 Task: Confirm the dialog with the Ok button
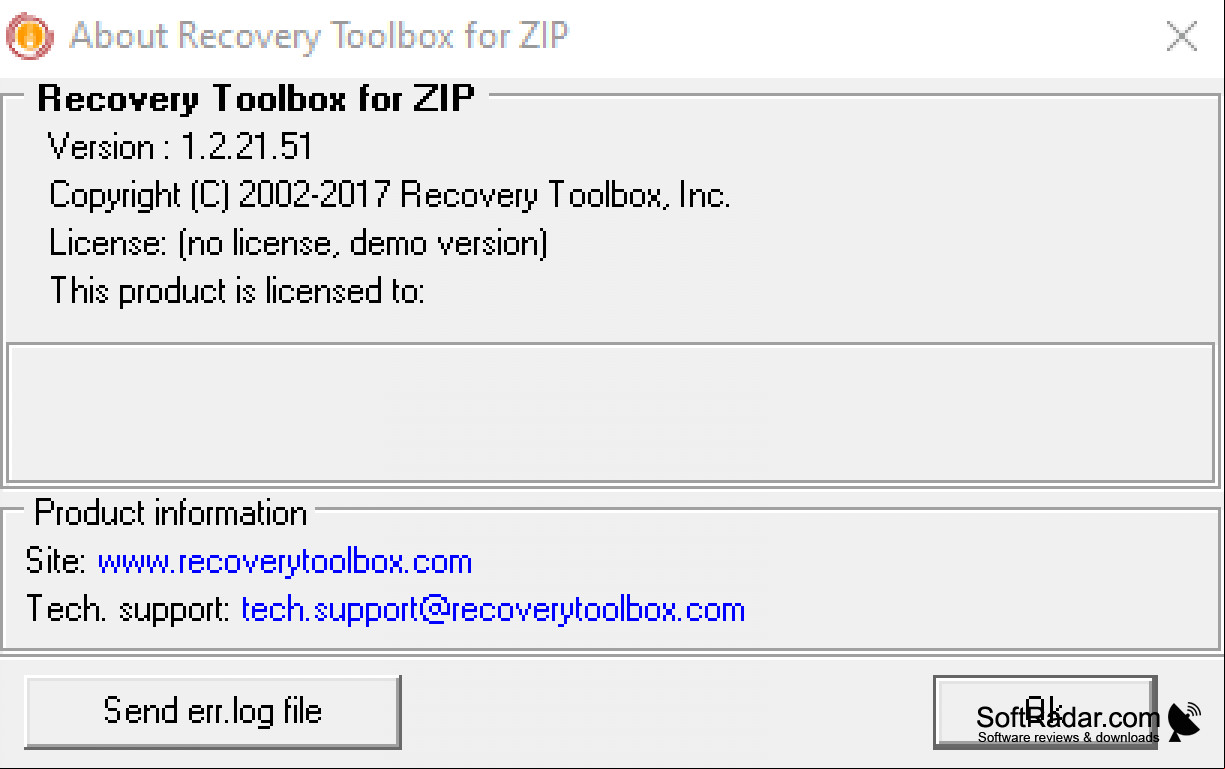[x=1044, y=711]
